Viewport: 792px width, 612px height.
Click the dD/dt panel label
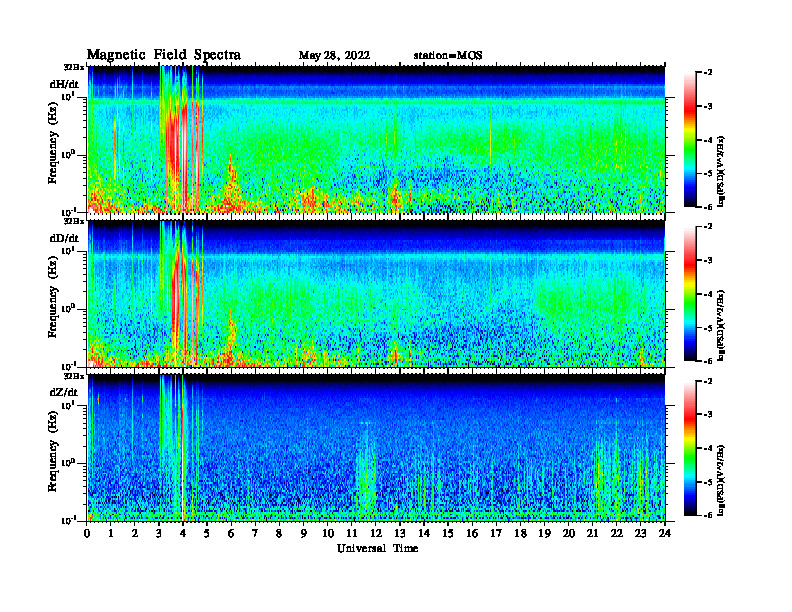pyautogui.click(x=64, y=238)
